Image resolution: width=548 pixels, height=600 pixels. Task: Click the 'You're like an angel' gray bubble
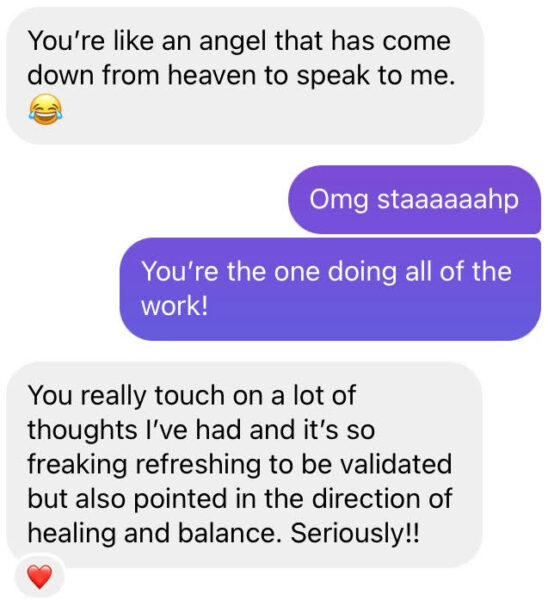click(x=245, y=76)
